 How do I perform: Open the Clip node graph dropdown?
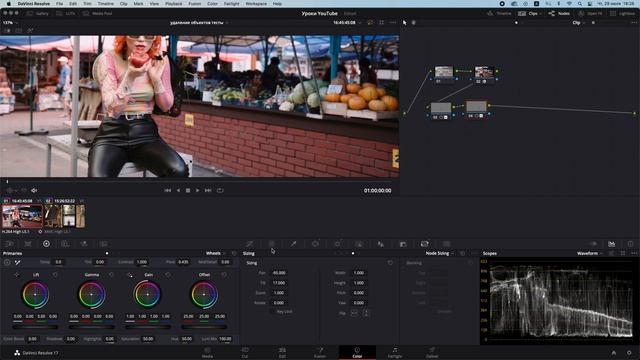578,23
